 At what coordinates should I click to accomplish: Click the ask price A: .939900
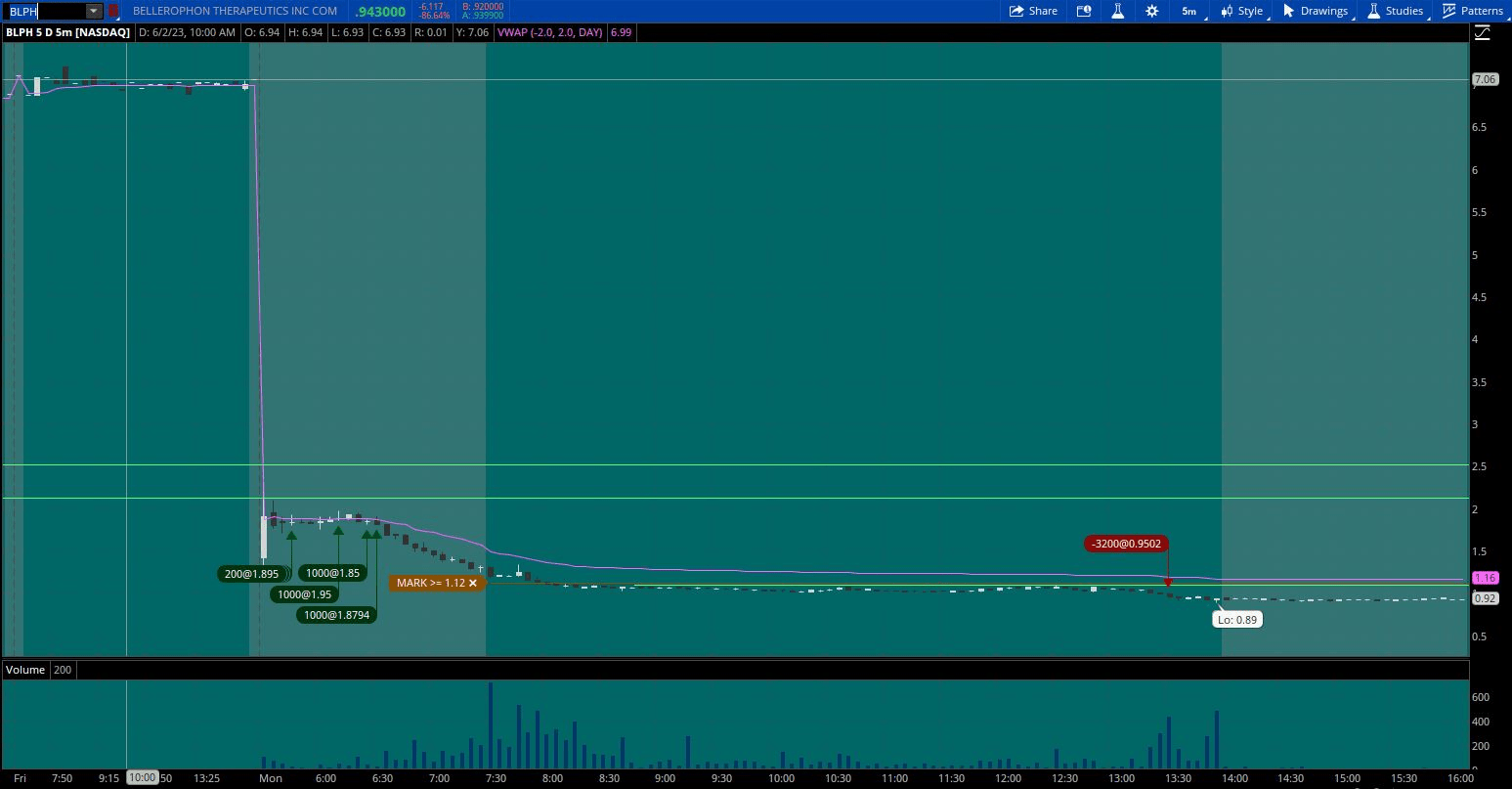[483, 16]
